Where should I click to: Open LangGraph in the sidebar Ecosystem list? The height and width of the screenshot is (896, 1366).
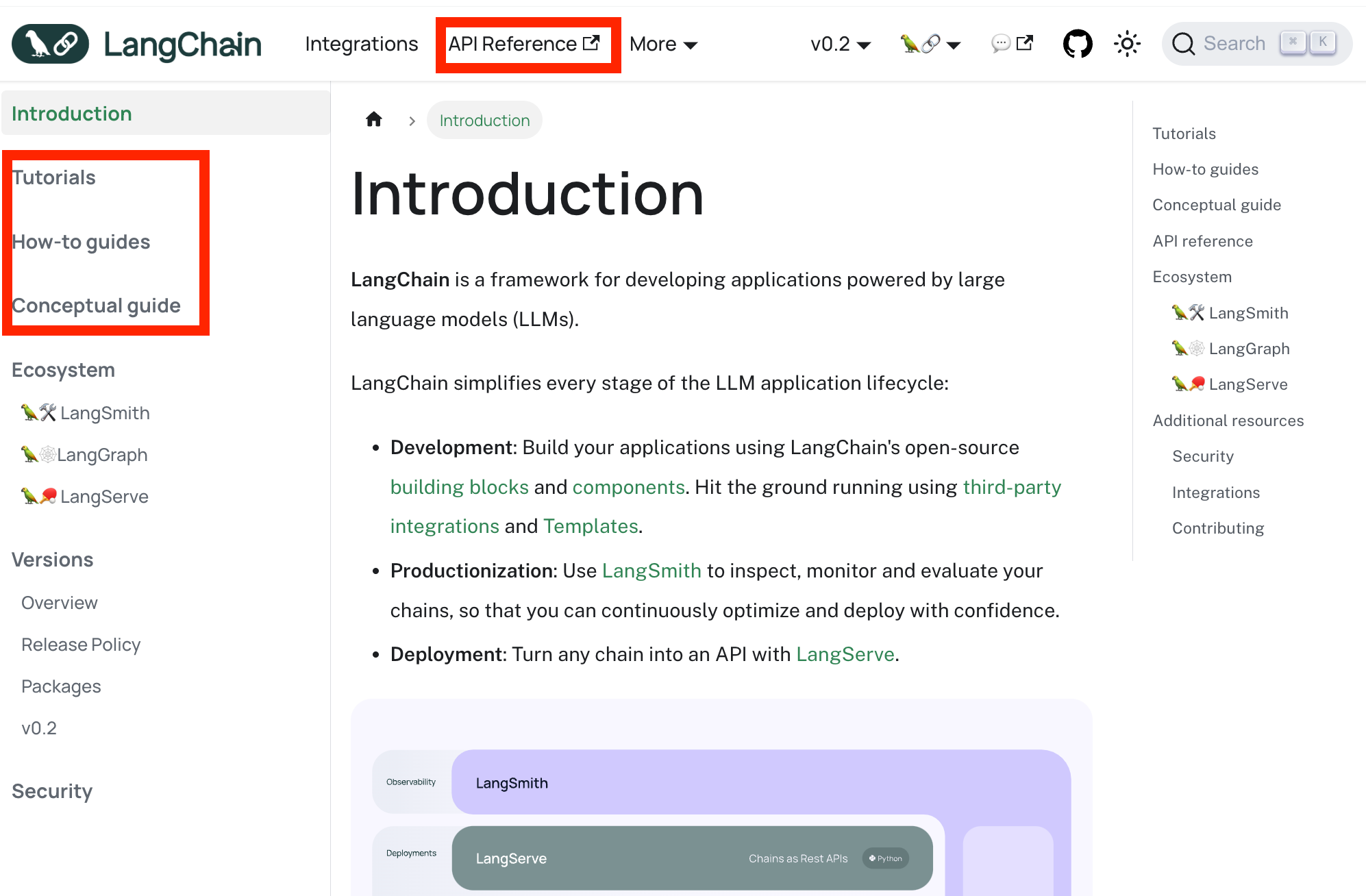pos(101,455)
